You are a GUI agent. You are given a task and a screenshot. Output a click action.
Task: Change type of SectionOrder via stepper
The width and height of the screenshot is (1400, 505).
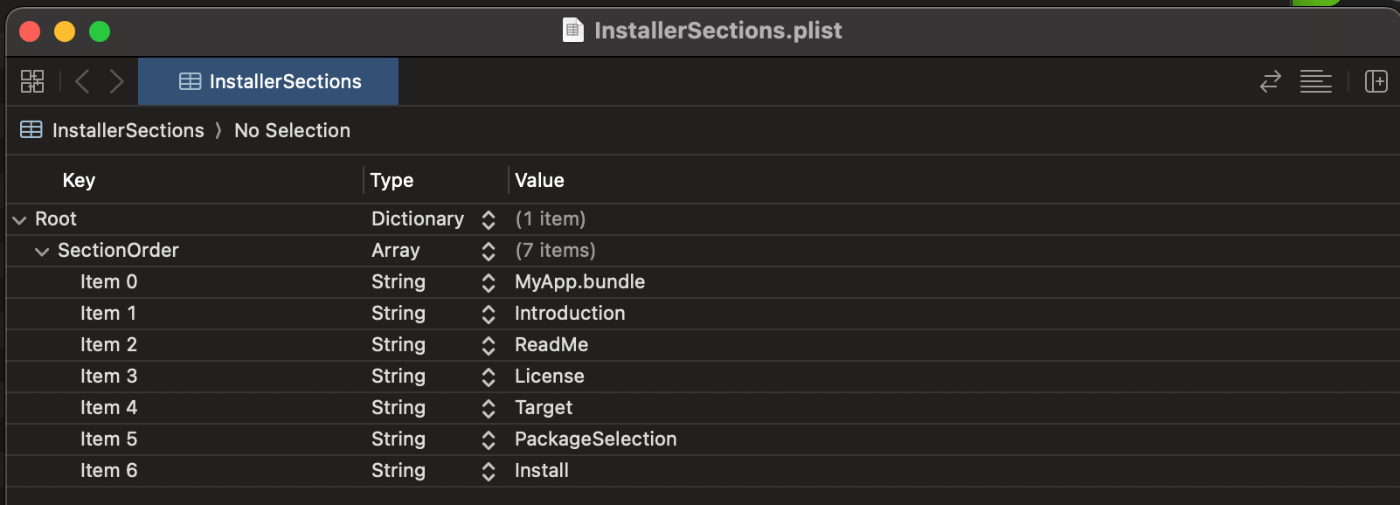[x=488, y=251]
